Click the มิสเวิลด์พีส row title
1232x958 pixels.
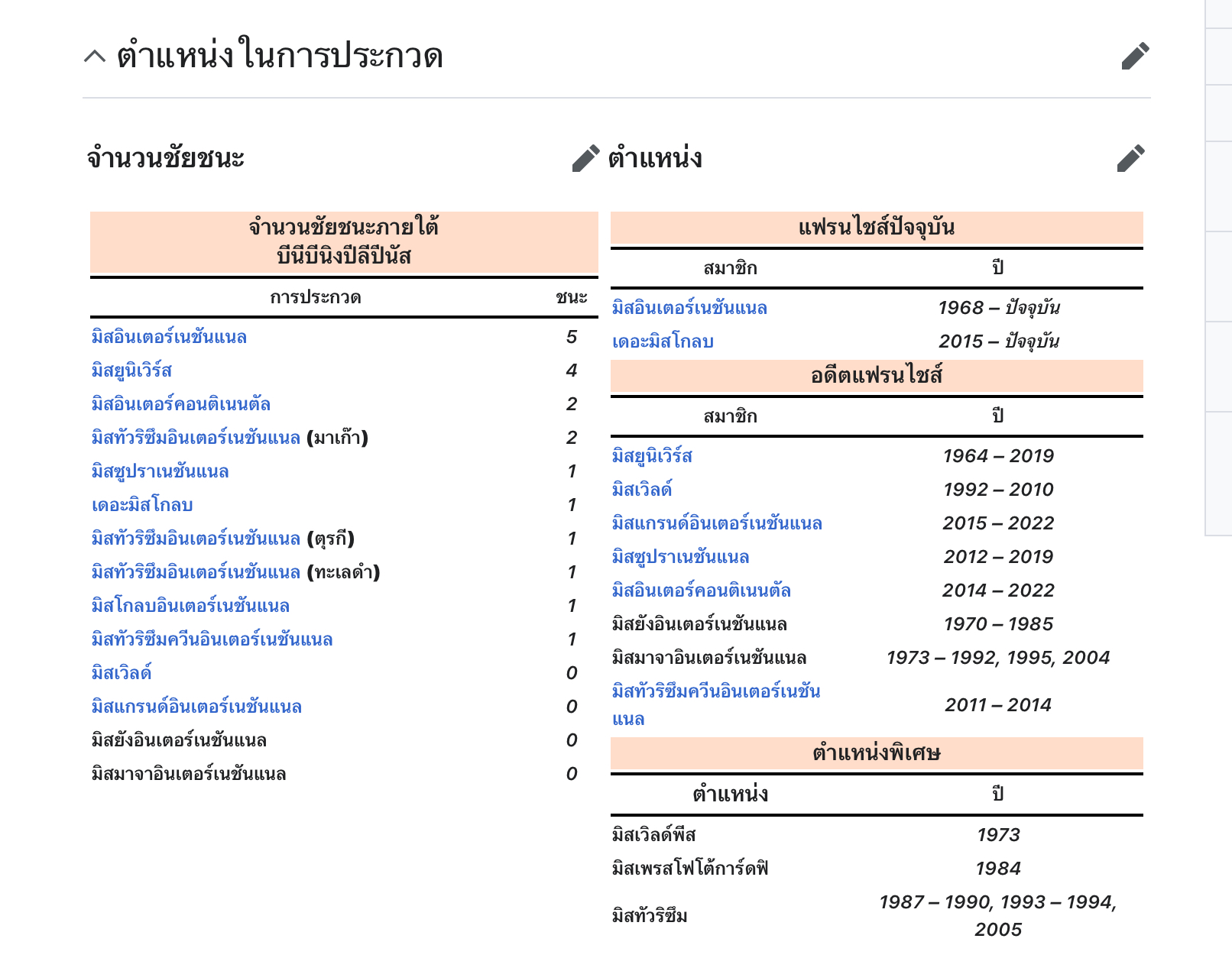654,835
